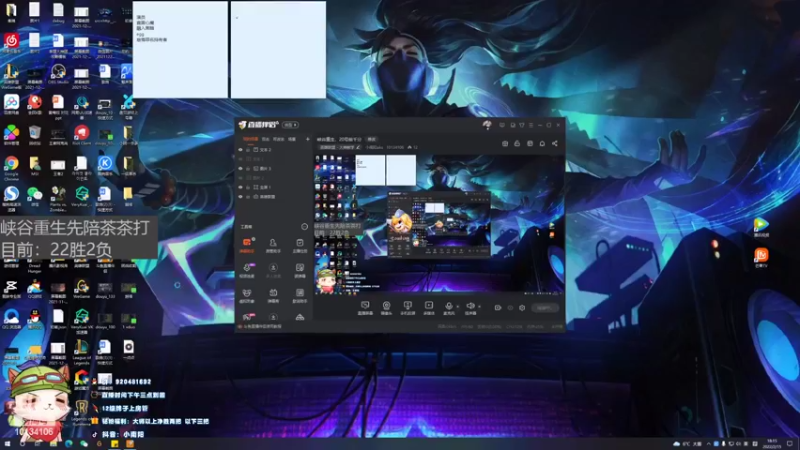Open Windows Start button
This screenshot has height=450, width=800.
pyautogui.click(x=7, y=444)
